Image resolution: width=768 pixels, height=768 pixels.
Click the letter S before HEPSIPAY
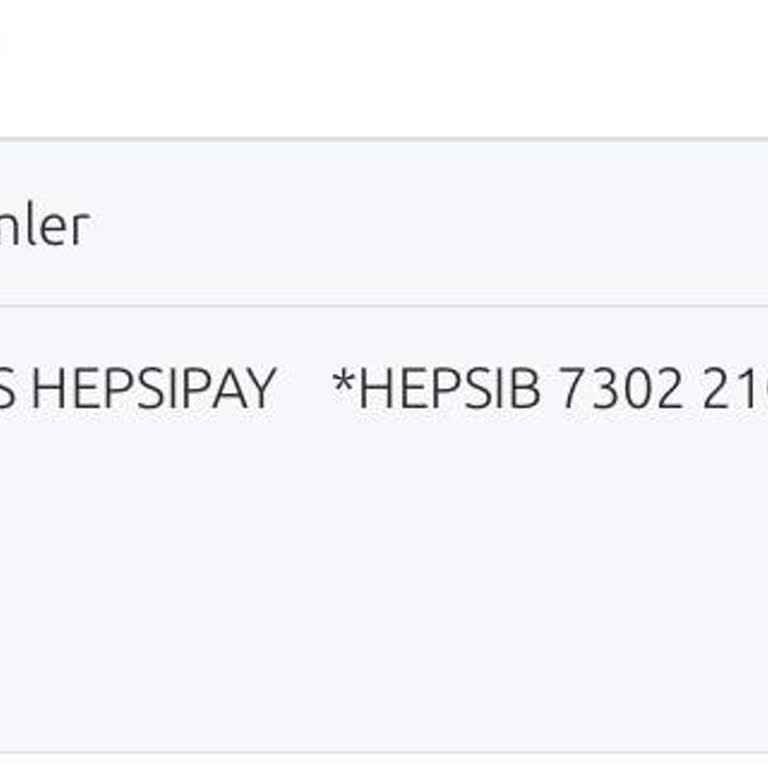pyautogui.click(x=8, y=389)
